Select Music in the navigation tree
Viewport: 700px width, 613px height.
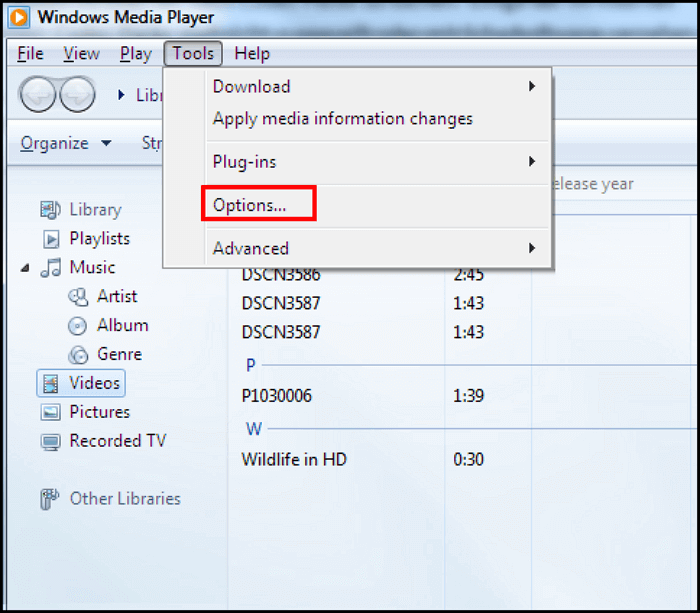[92, 267]
